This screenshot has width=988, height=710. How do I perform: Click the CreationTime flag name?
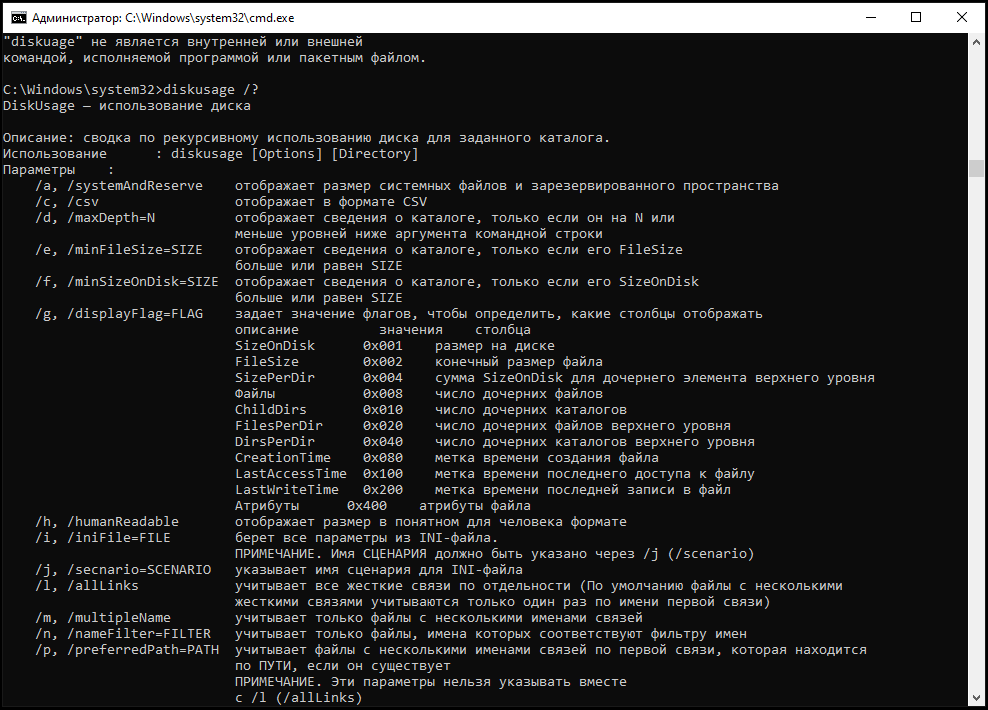point(283,457)
